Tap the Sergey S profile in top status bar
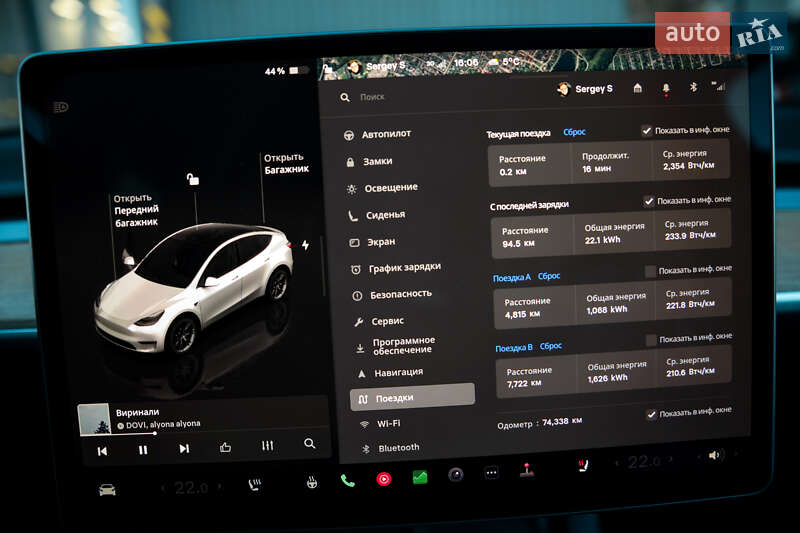 click(377, 66)
